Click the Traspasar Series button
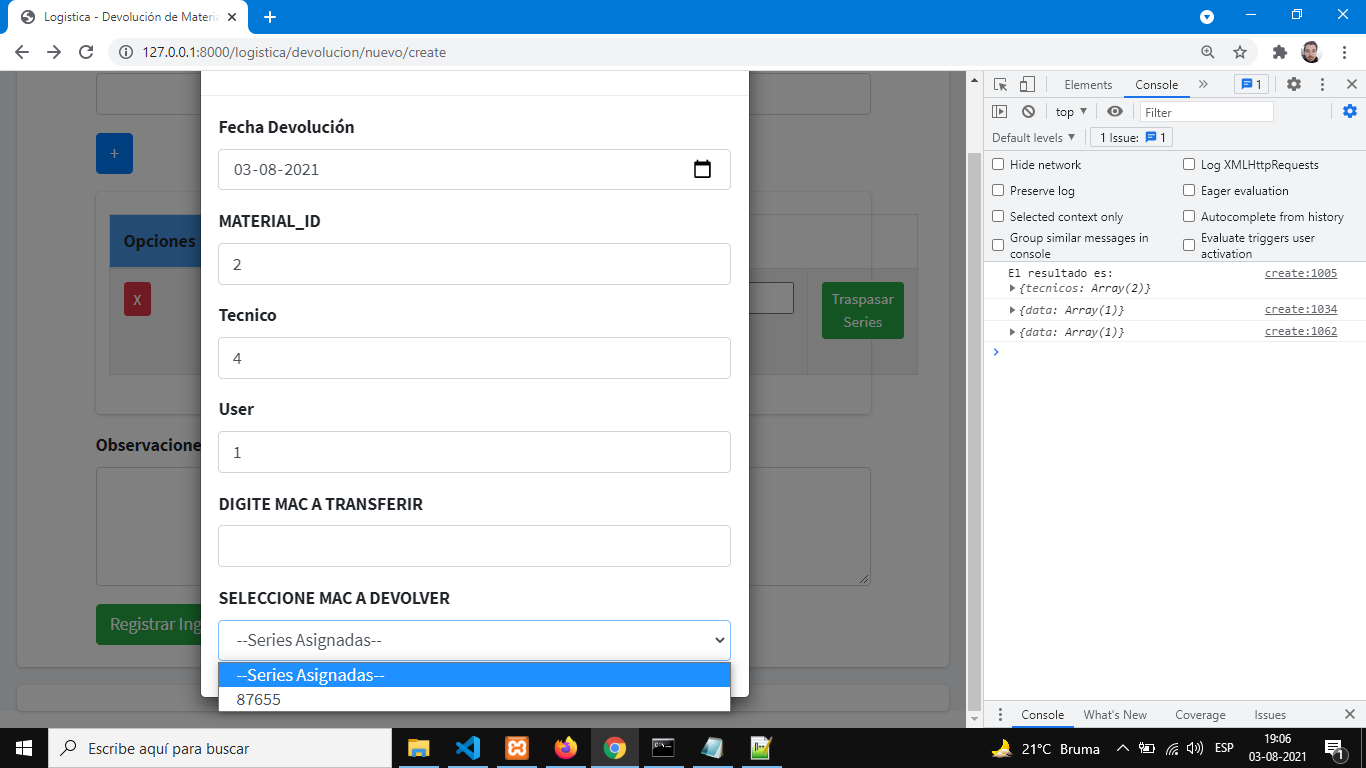 click(862, 311)
